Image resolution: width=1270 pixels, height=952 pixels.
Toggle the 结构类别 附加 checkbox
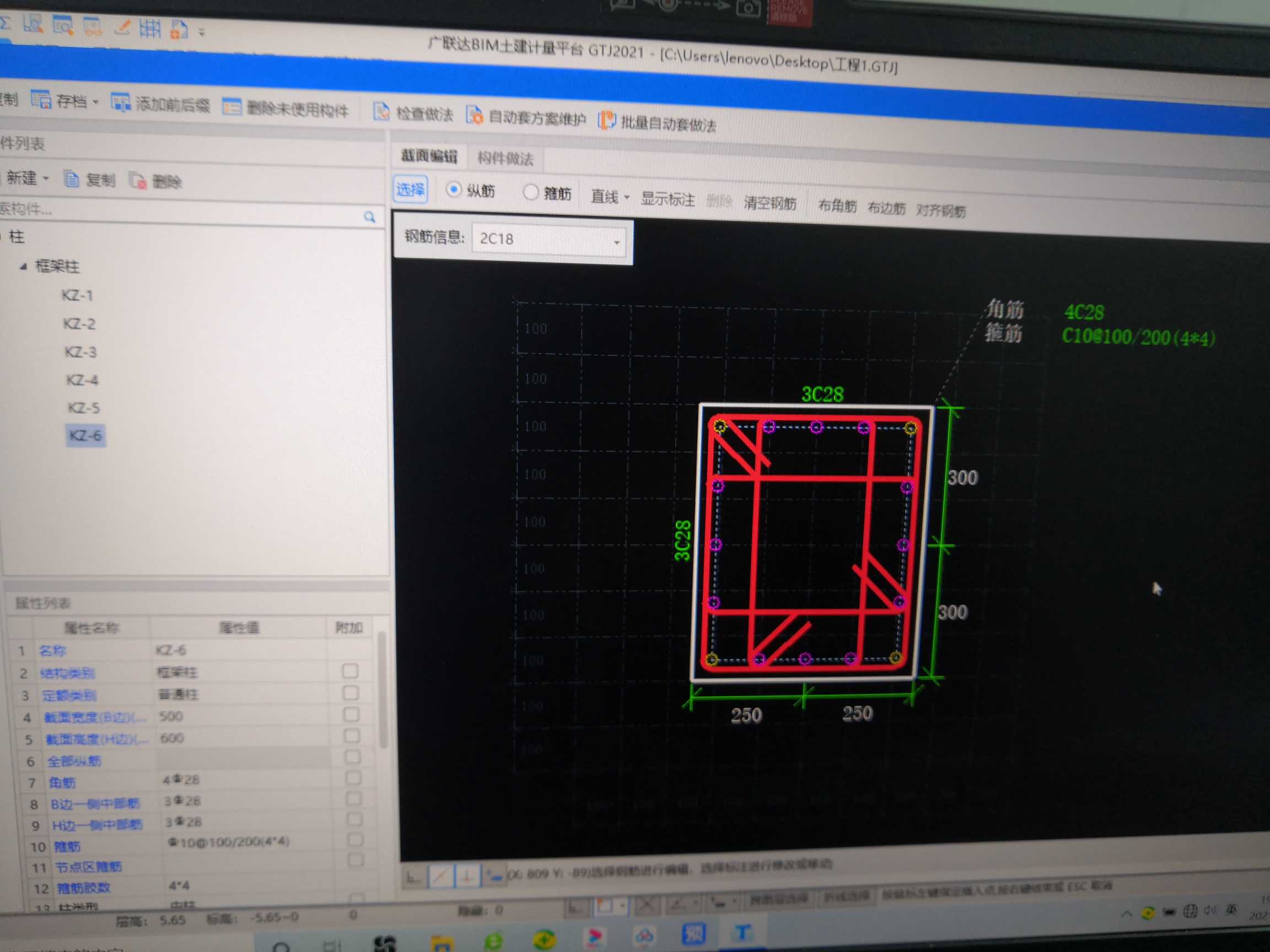click(x=349, y=671)
